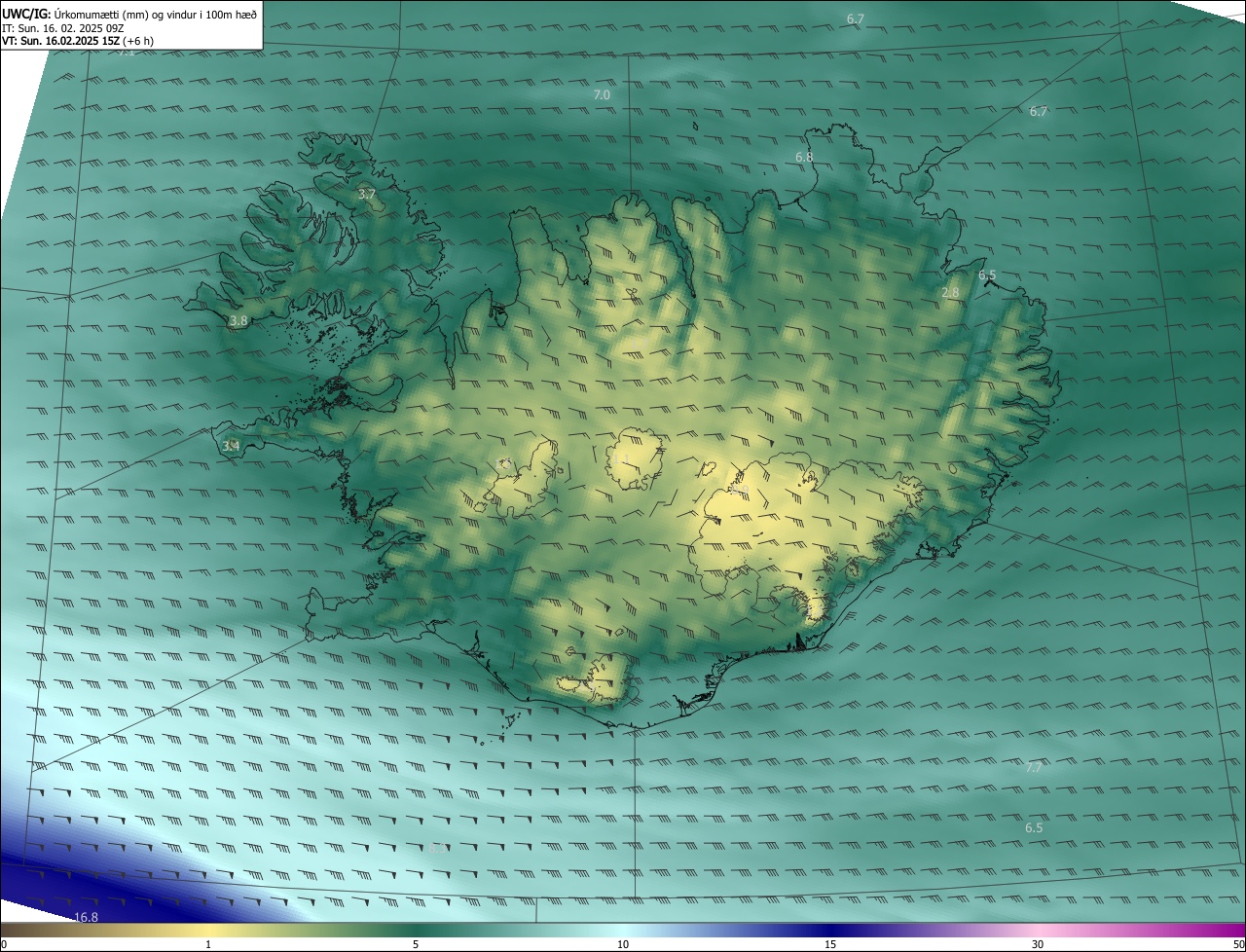Click the 7.7 value label over the southeast sea
The width and height of the screenshot is (1246, 952).
(x=1034, y=768)
